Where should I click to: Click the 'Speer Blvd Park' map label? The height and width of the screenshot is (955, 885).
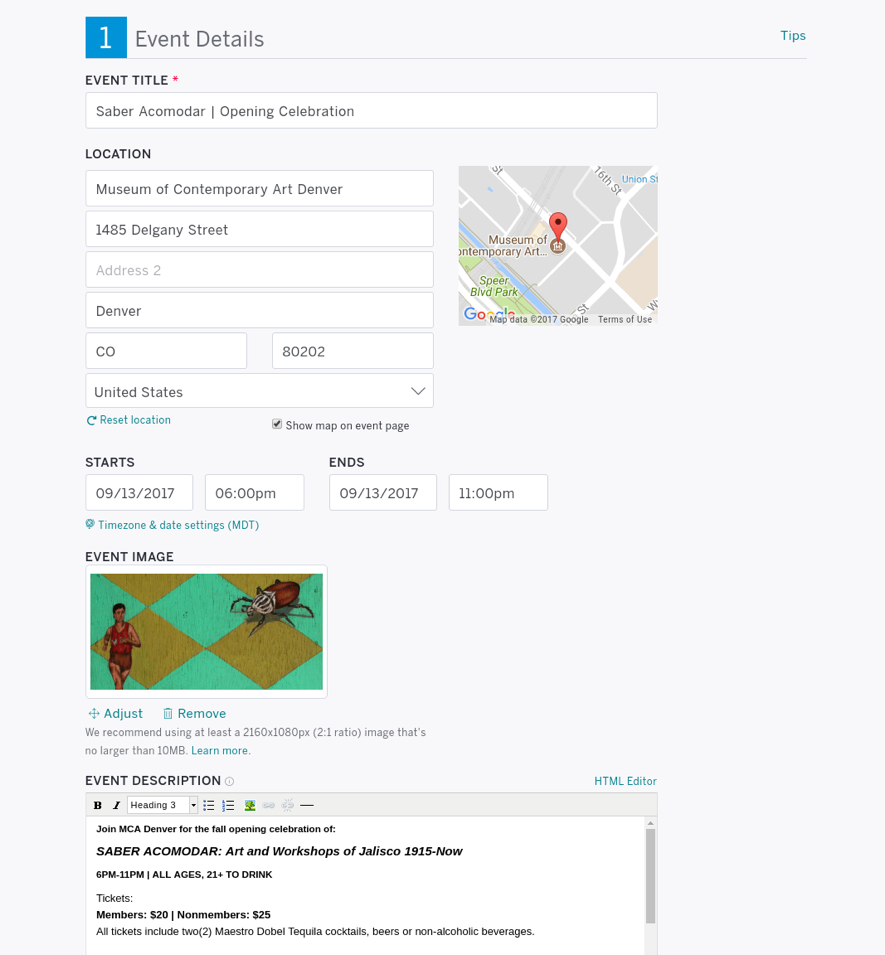coord(494,286)
